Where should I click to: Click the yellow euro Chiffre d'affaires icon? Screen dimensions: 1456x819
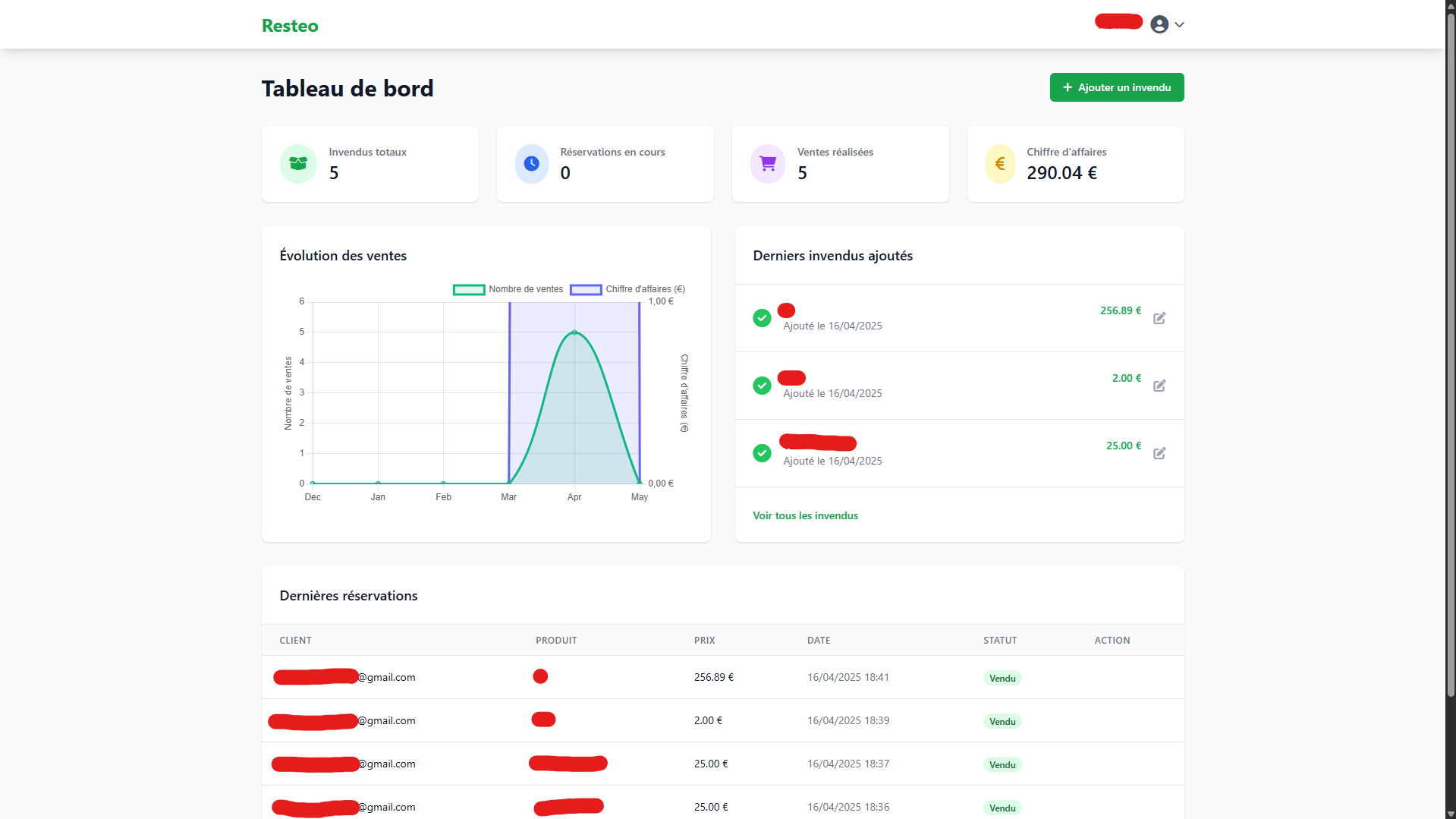(x=1000, y=164)
